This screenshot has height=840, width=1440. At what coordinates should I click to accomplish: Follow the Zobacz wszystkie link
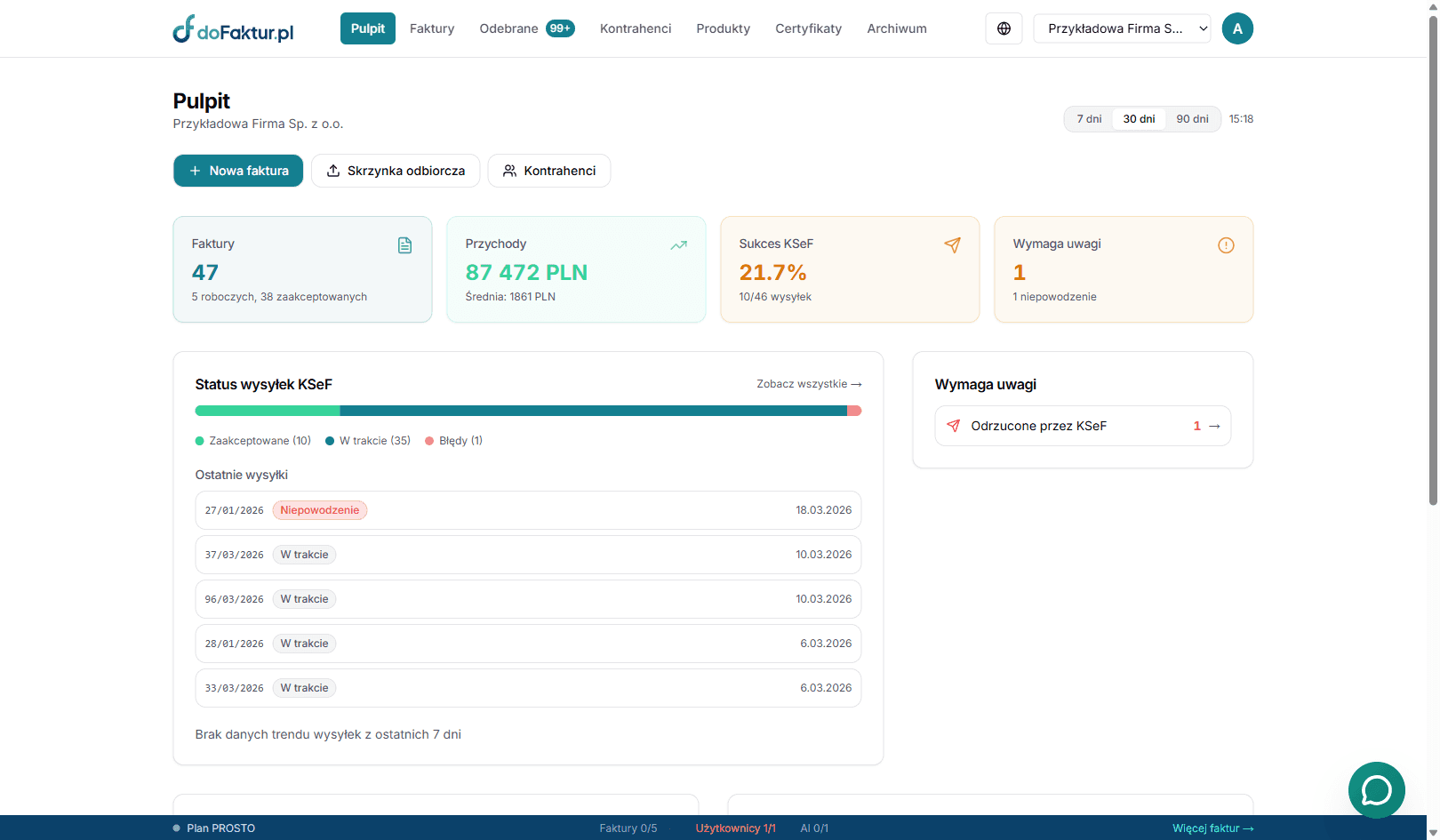pos(809,384)
